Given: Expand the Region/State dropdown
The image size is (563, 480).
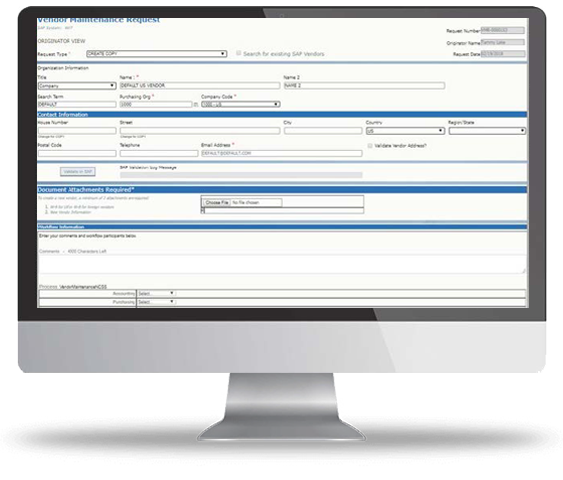Looking at the screenshot, I should [487, 131].
